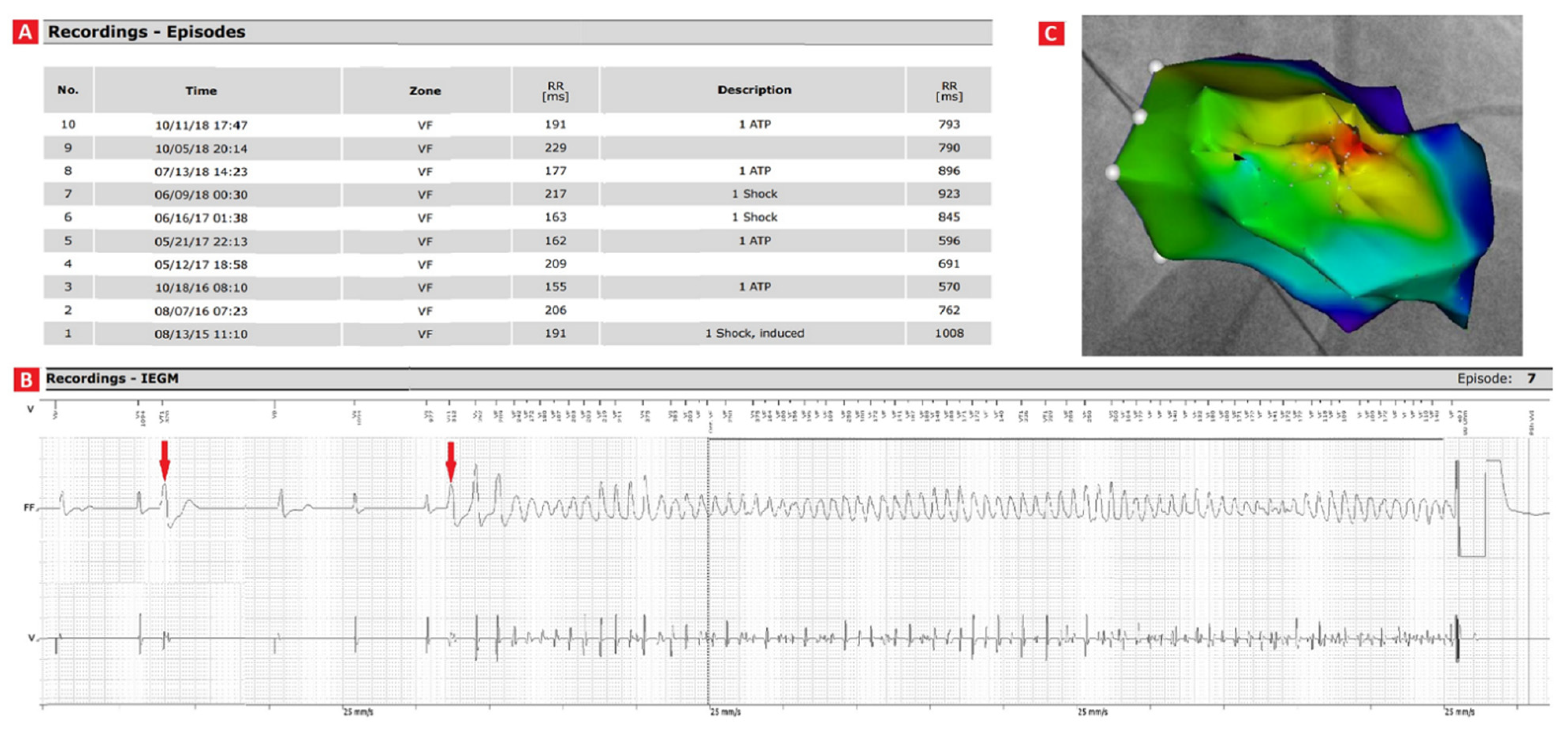Click VF zone cell for episode 7
Image resolution: width=1568 pixels, height=736 pixels.
click(425, 195)
